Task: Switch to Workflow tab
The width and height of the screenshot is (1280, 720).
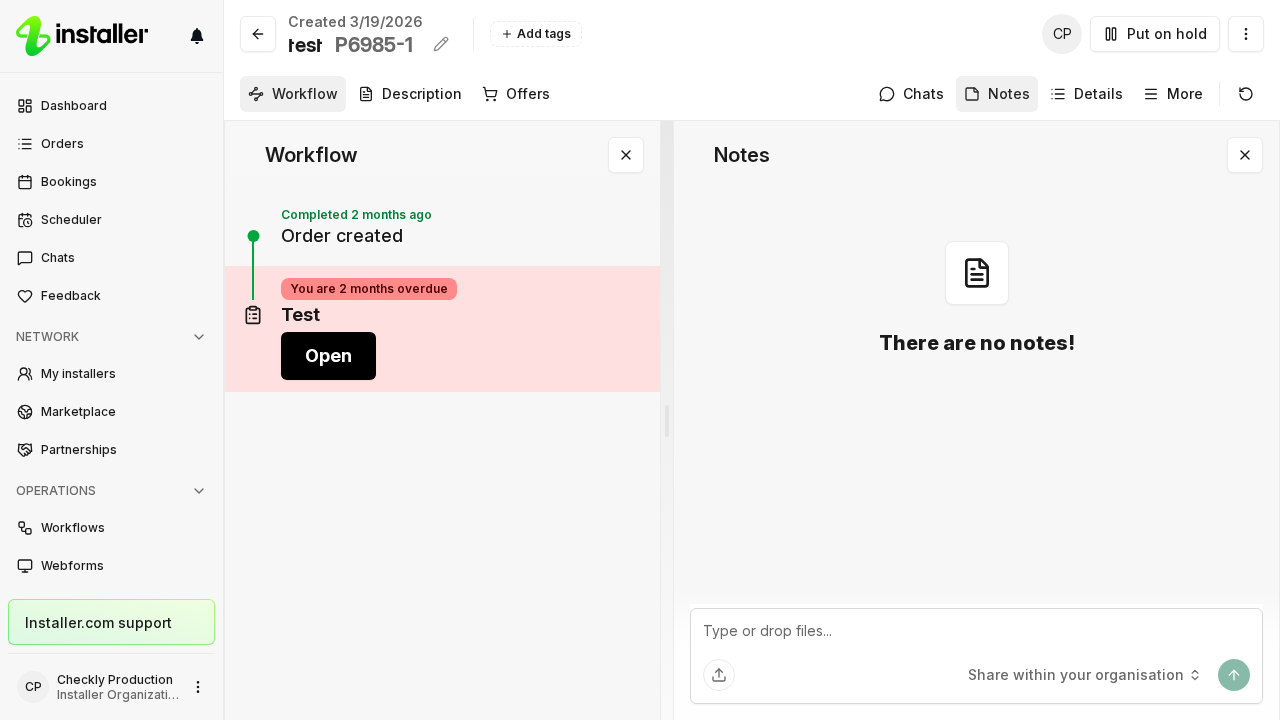Action: pyautogui.click(x=293, y=94)
